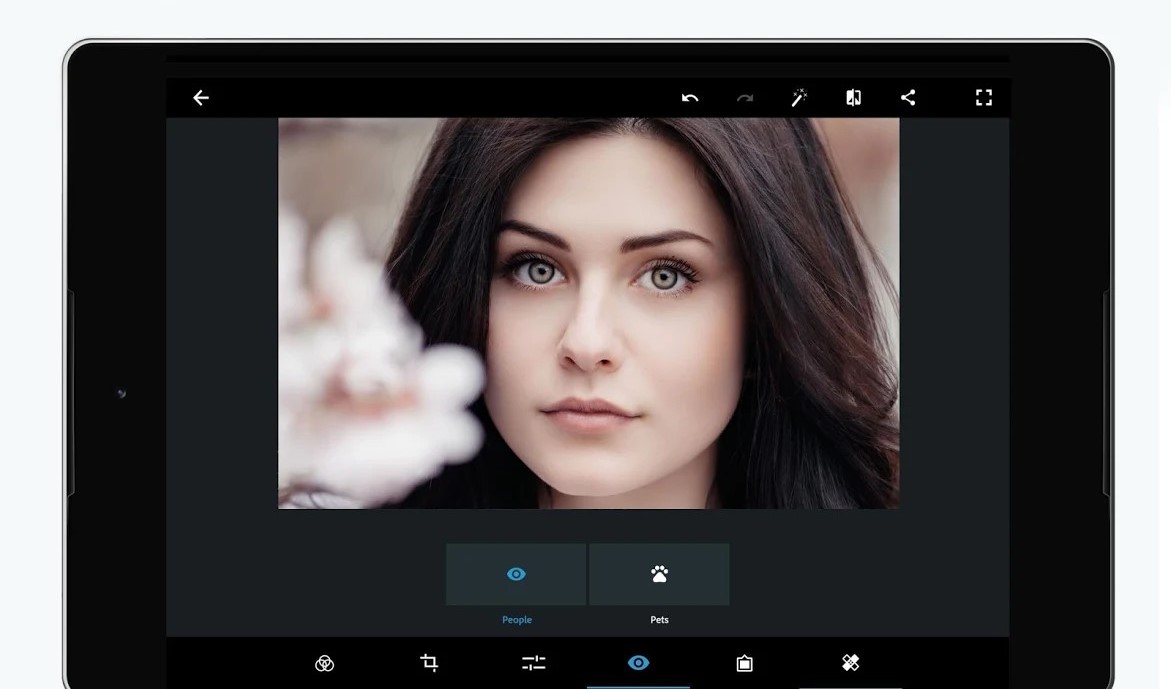Select the spot healing bandage tool
The width and height of the screenshot is (1171, 689).
tap(850, 663)
